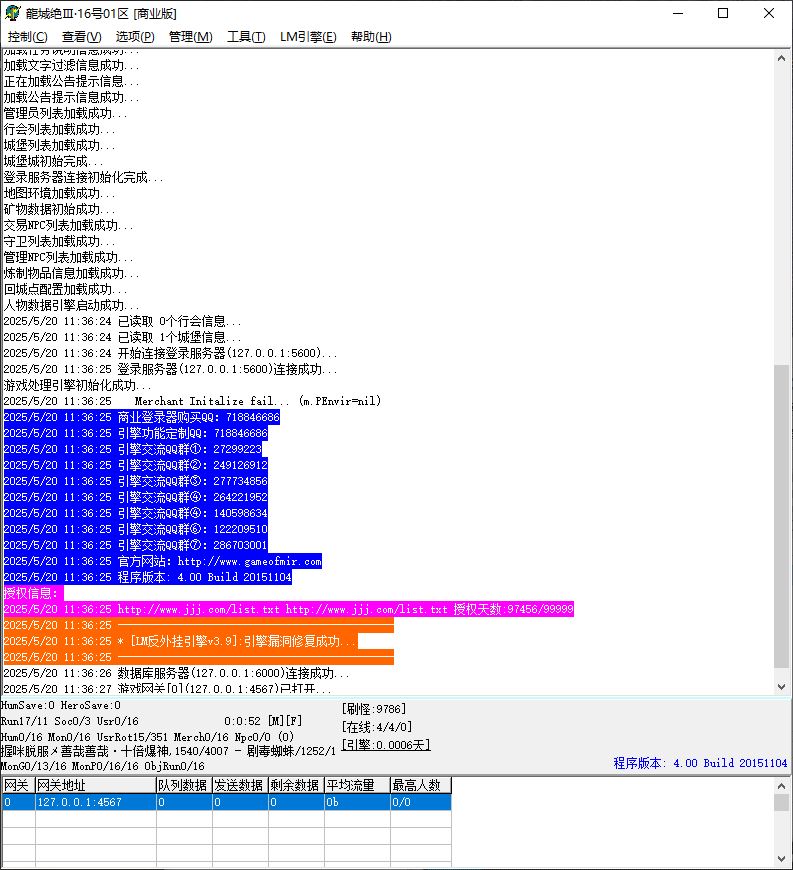Click the 官方网站 gameofmir.com log line
Image resolution: width=793 pixels, height=870 pixels.
[163, 561]
